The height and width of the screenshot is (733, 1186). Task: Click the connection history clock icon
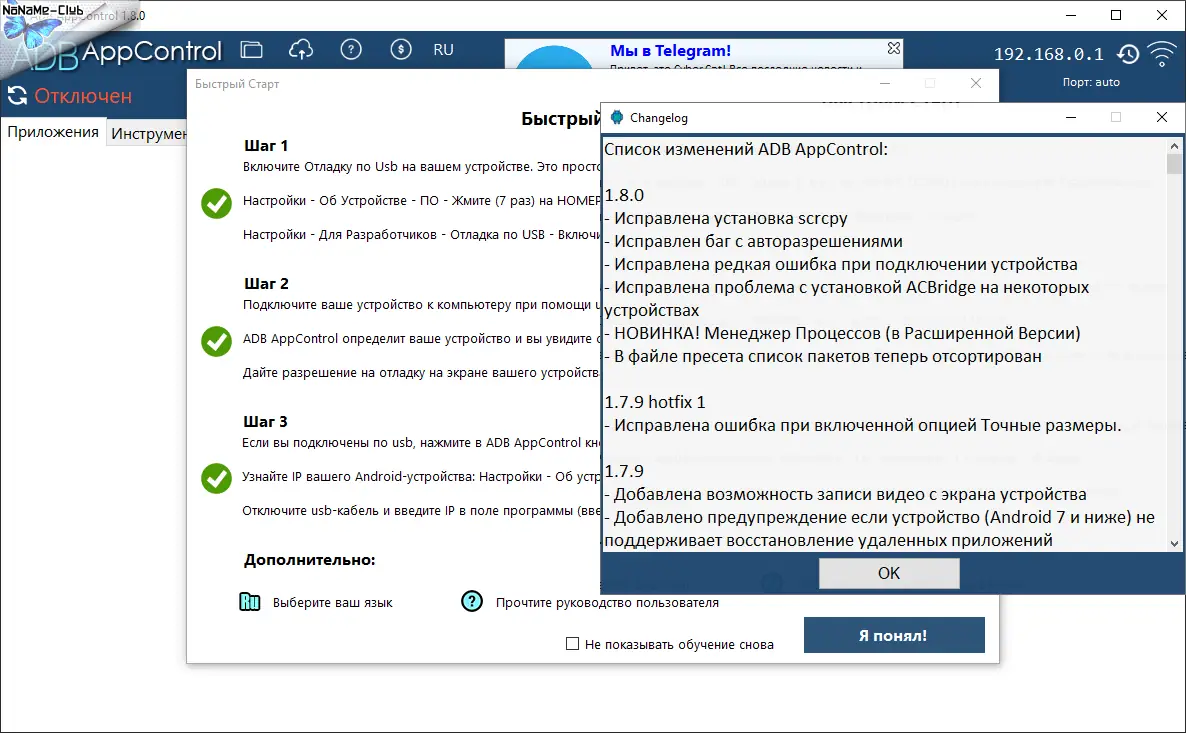pyautogui.click(x=1128, y=54)
